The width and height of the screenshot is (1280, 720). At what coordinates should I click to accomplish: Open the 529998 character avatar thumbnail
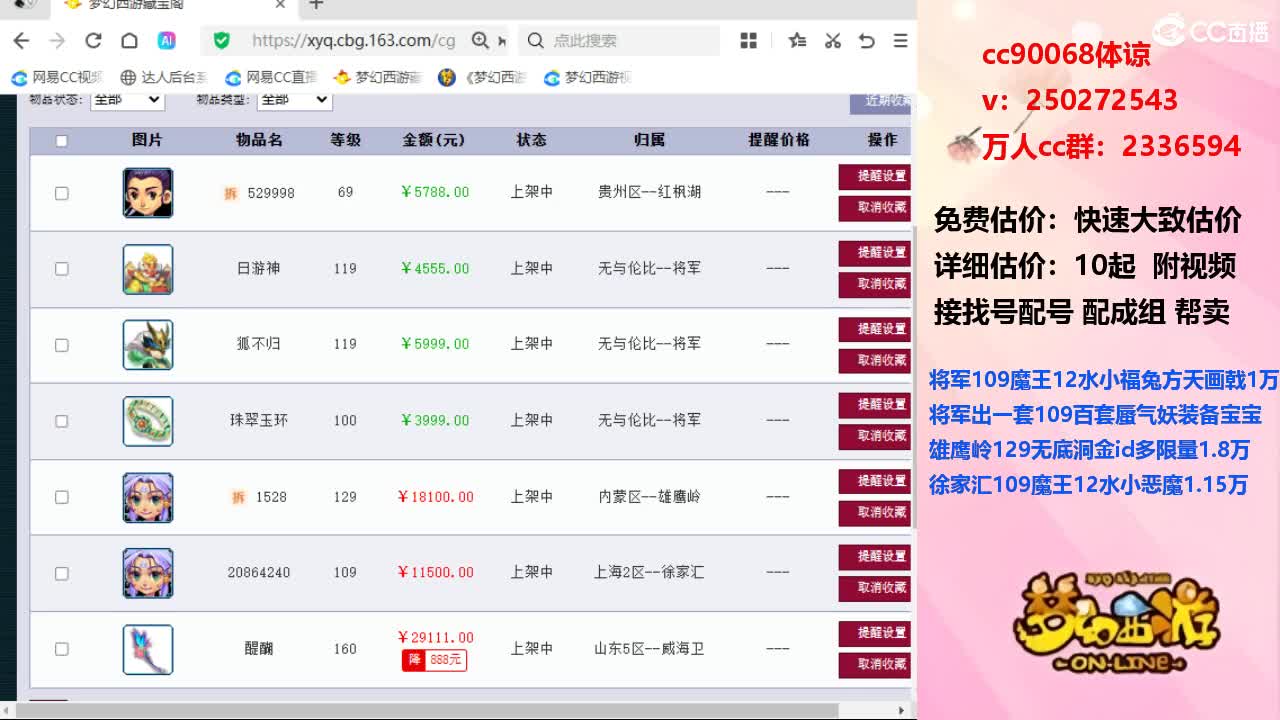point(148,193)
